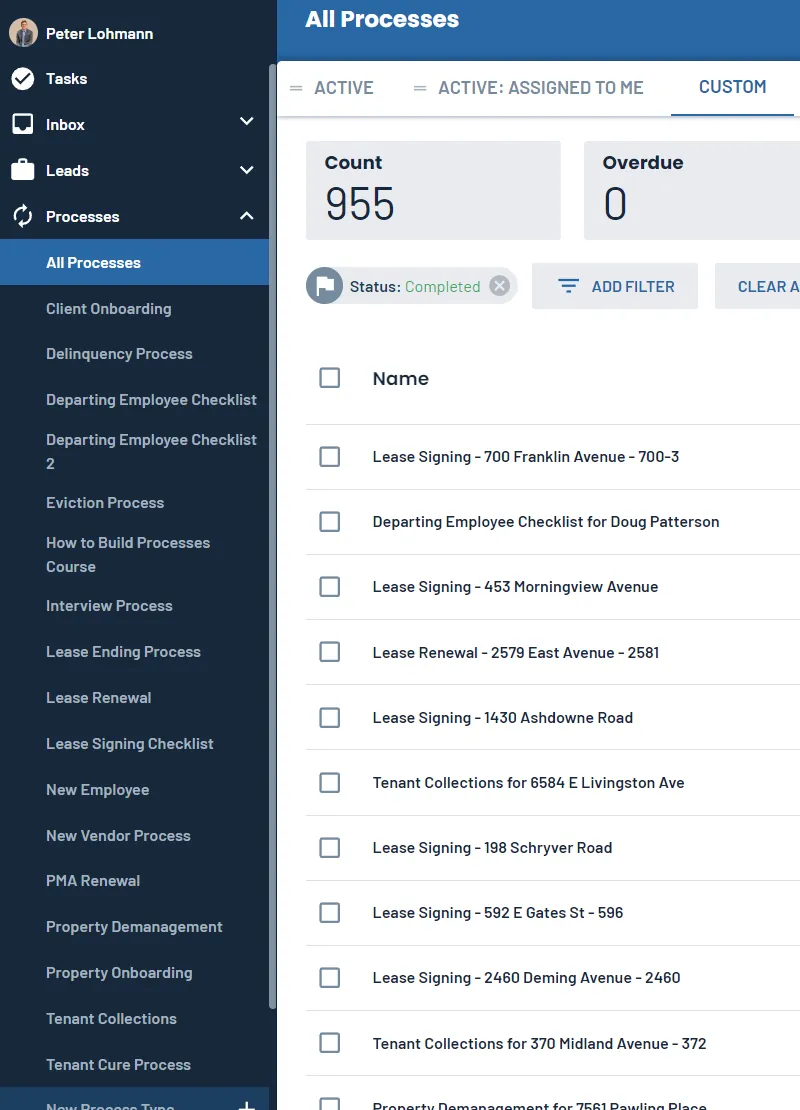The height and width of the screenshot is (1110, 800).
Task: Click the Status: Completed filter chip
Action: [411, 286]
